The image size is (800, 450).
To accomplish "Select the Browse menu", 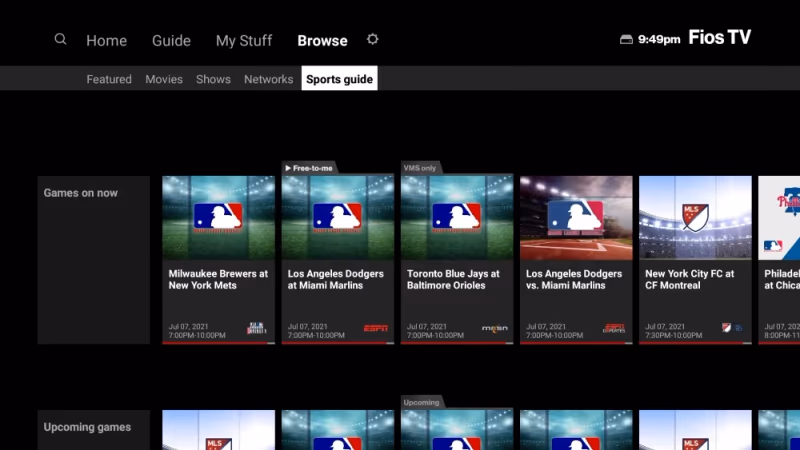I will 322,40.
